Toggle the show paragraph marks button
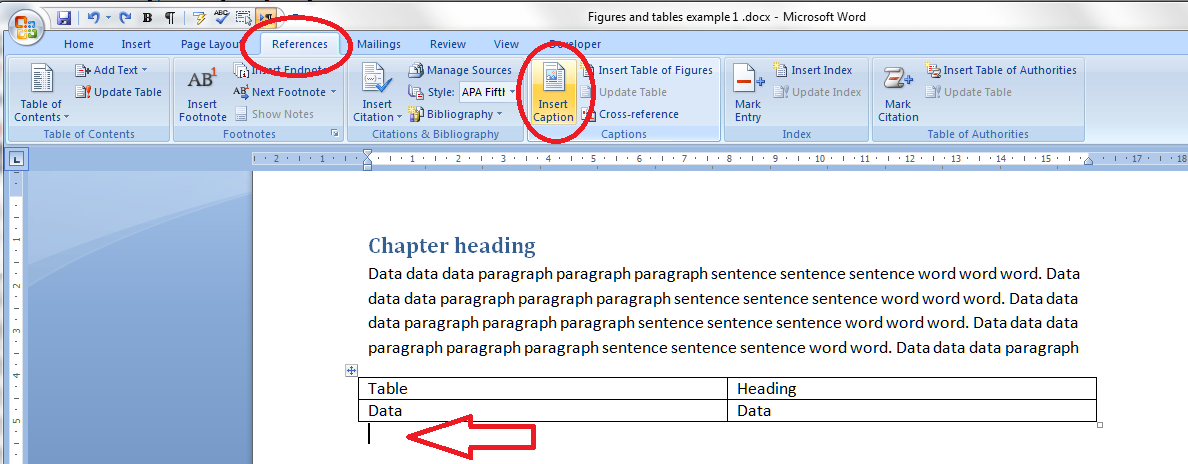Viewport: 1188px width, 464px height. click(x=169, y=18)
